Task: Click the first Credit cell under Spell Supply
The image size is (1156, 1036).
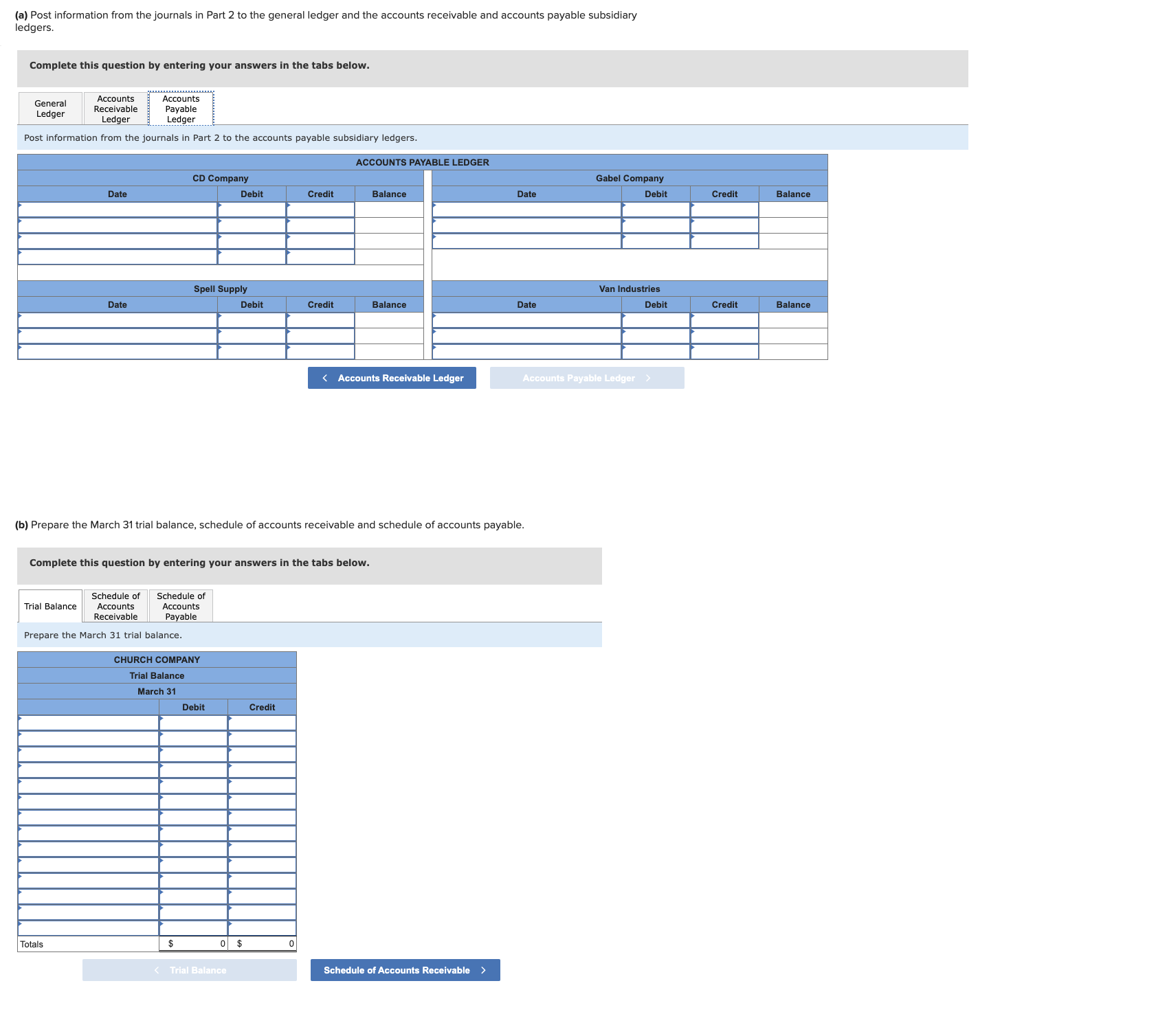Action: point(320,318)
